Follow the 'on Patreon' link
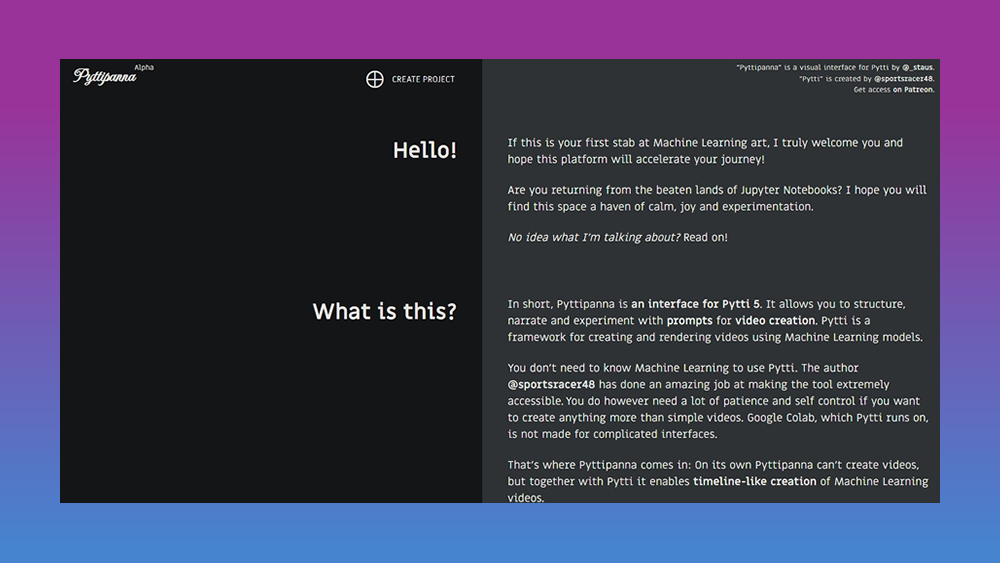Viewport: 1000px width, 563px height. (x=913, y=89)
